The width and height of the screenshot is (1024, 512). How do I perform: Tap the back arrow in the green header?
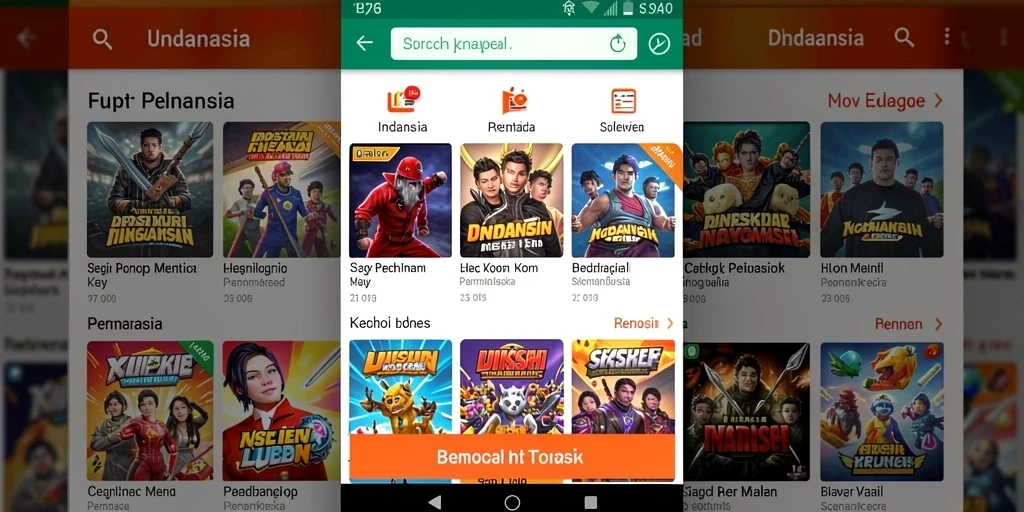[364, 43]
